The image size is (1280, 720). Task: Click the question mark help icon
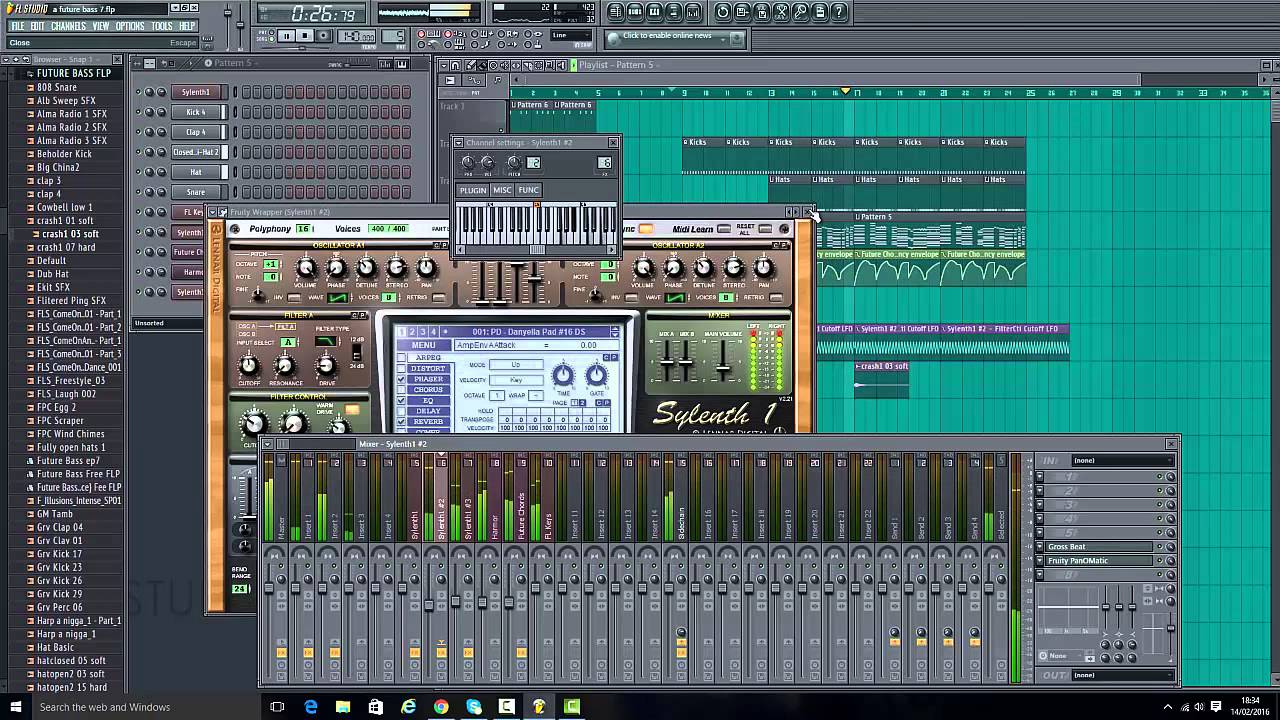(839, 12)
